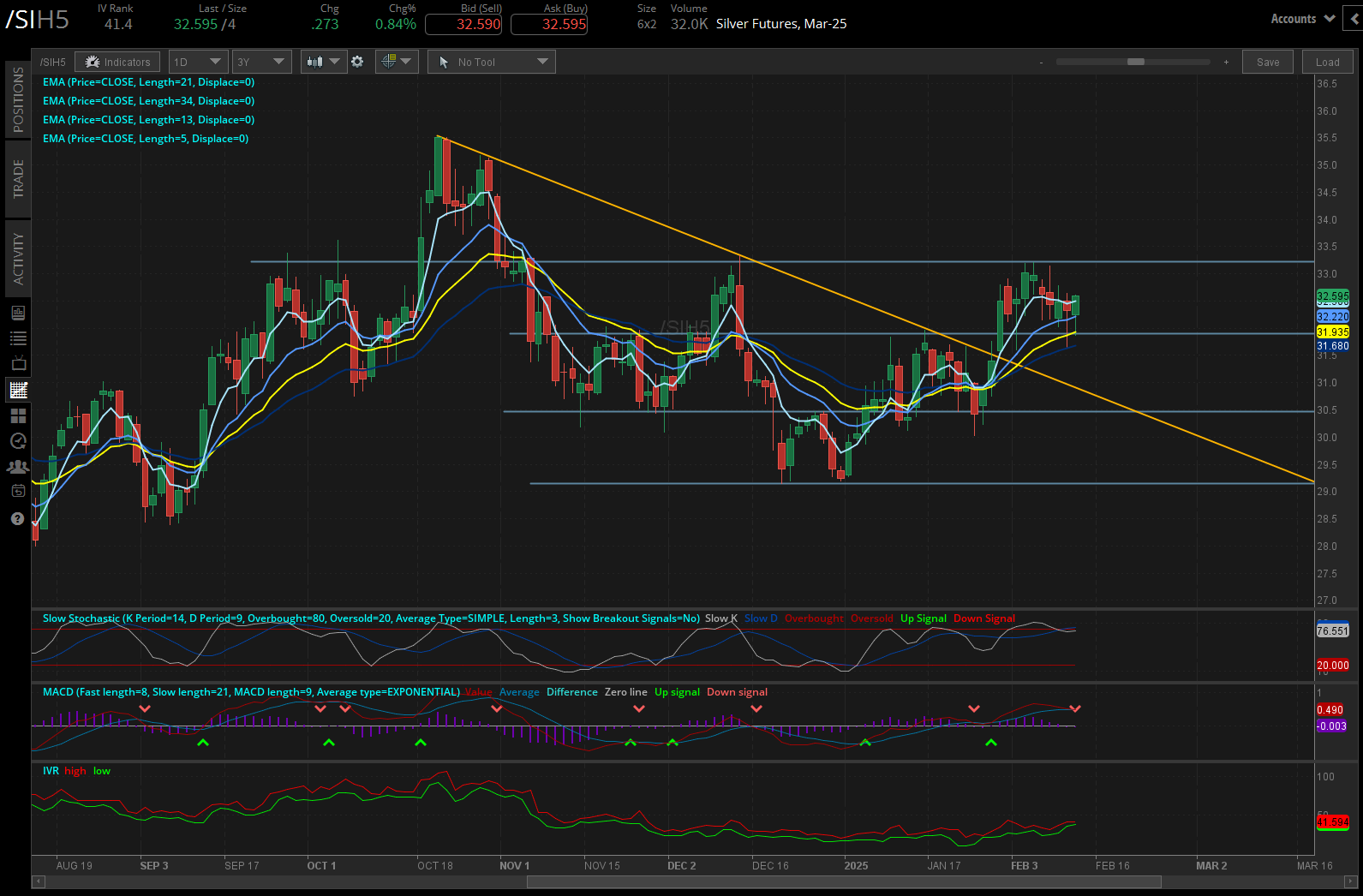
Task: Click the /SIH5 symbol title in header
Action: 38,20
